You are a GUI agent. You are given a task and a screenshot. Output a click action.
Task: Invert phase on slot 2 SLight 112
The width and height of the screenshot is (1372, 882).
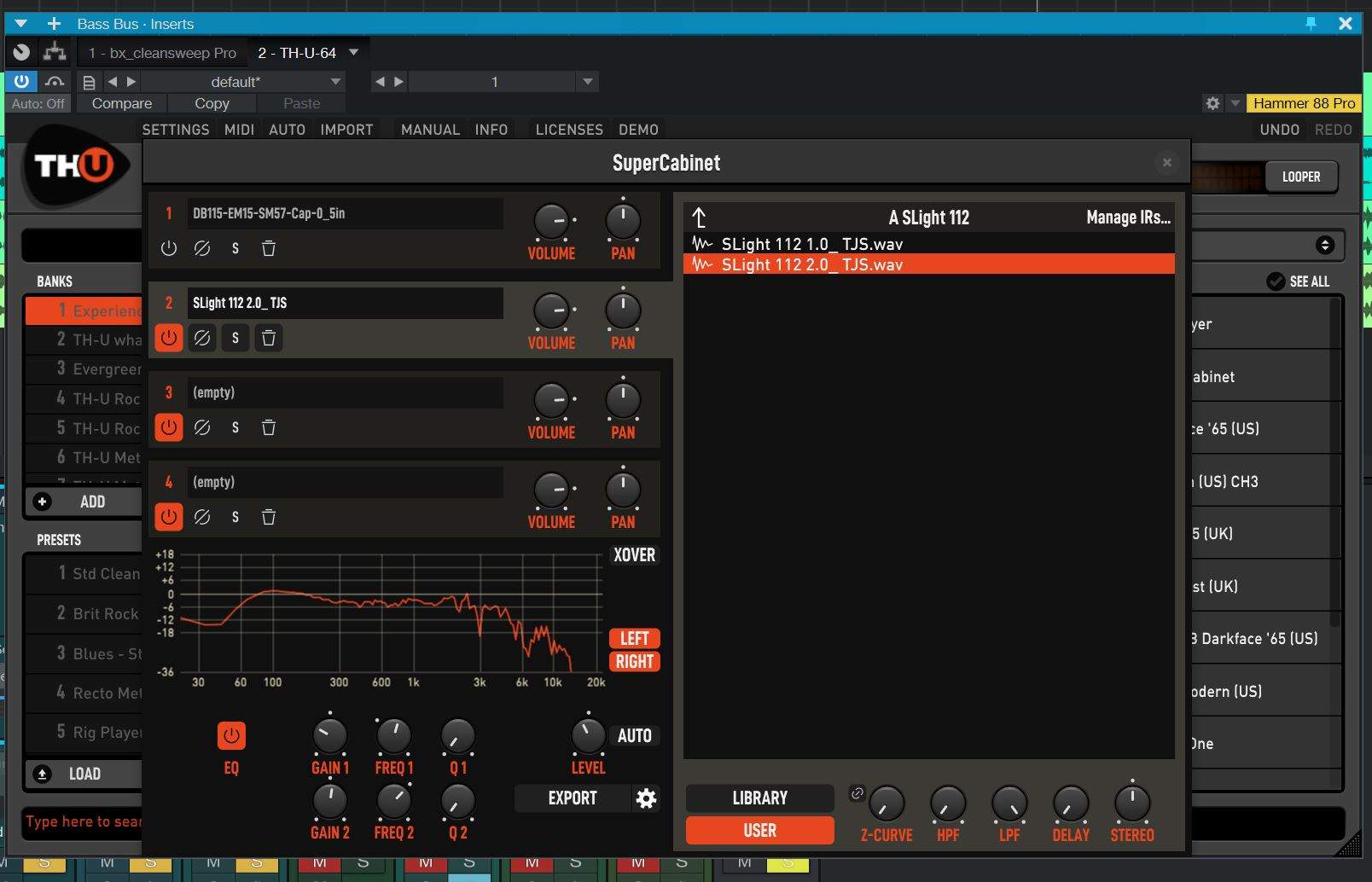(x=202, y=338)
